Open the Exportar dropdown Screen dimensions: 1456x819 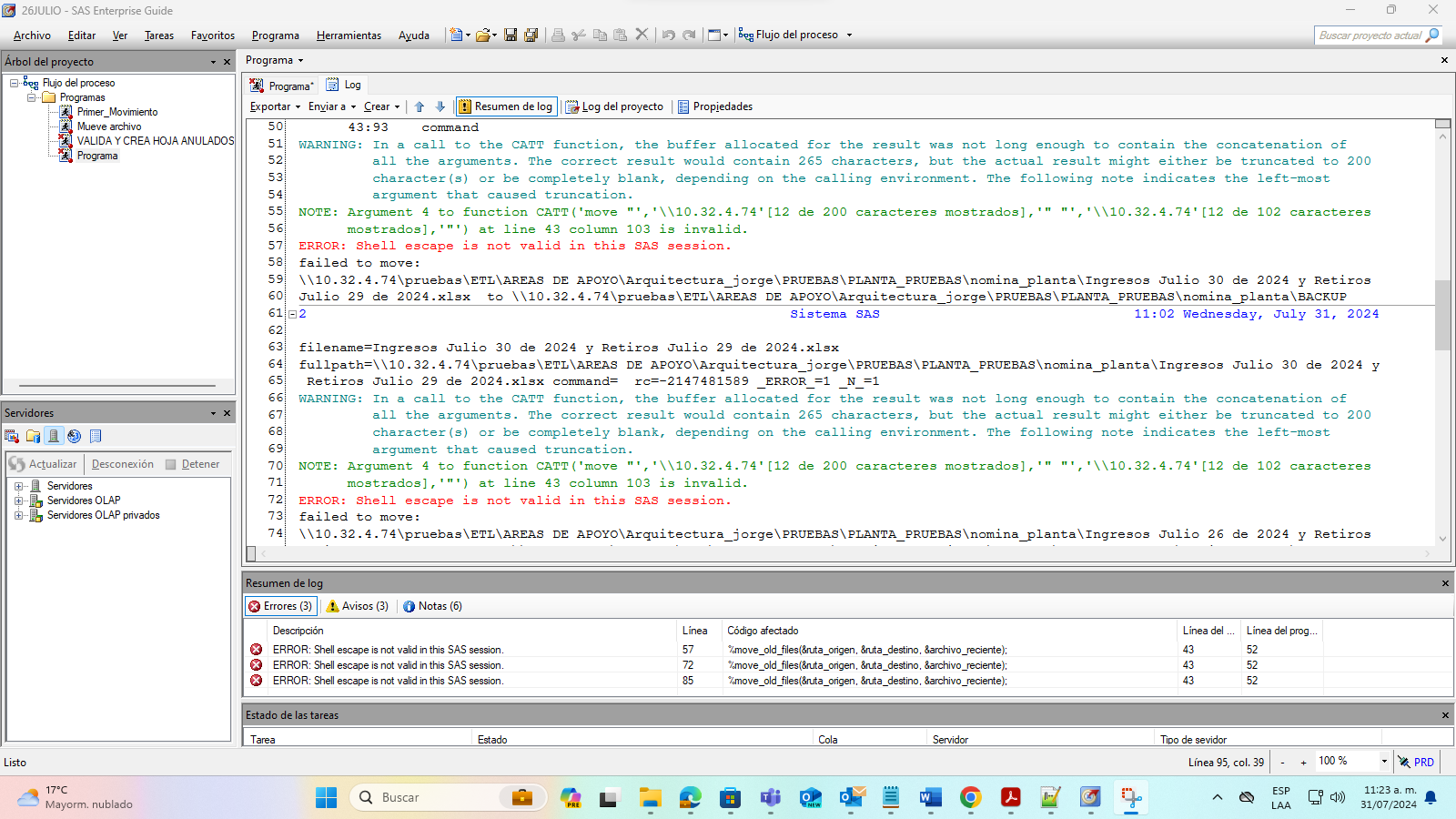click(x=273, y=106)
